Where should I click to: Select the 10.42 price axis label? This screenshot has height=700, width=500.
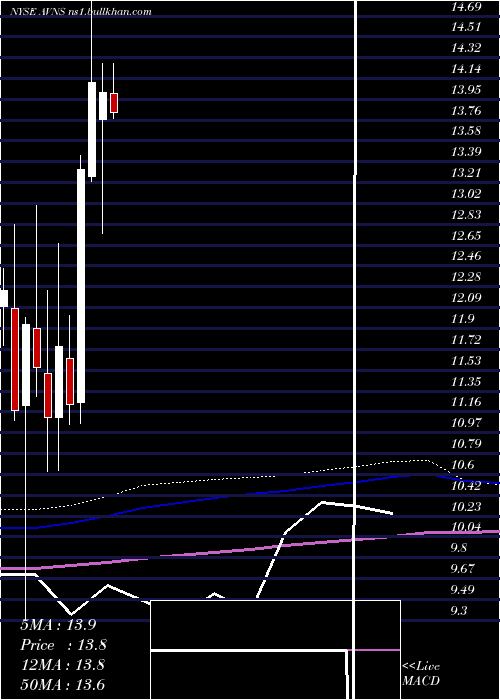point(466,486)
